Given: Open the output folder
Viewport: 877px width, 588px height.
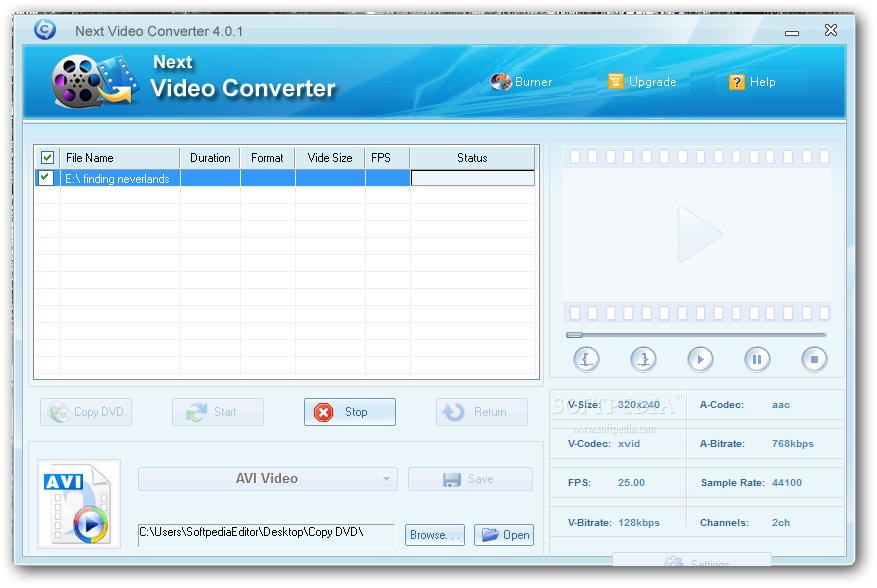Looking at the screenshot, I should (x=504, y=535).
